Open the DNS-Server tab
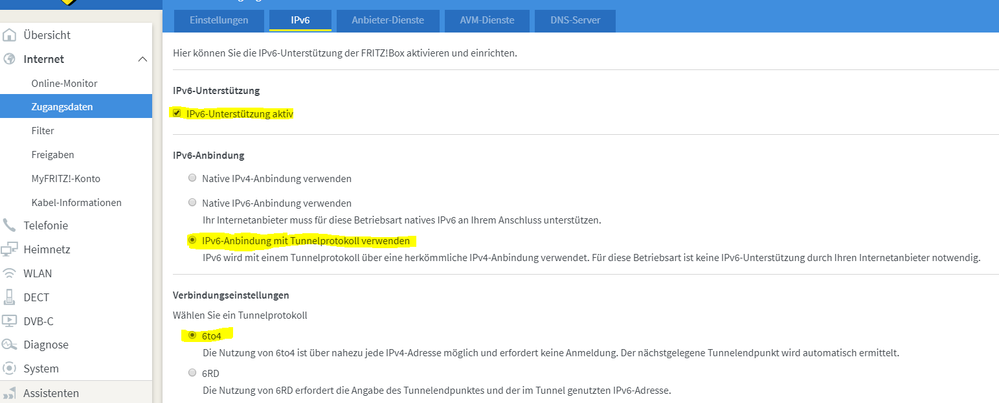This screenshot has width=999, height=403. point(575,20)
